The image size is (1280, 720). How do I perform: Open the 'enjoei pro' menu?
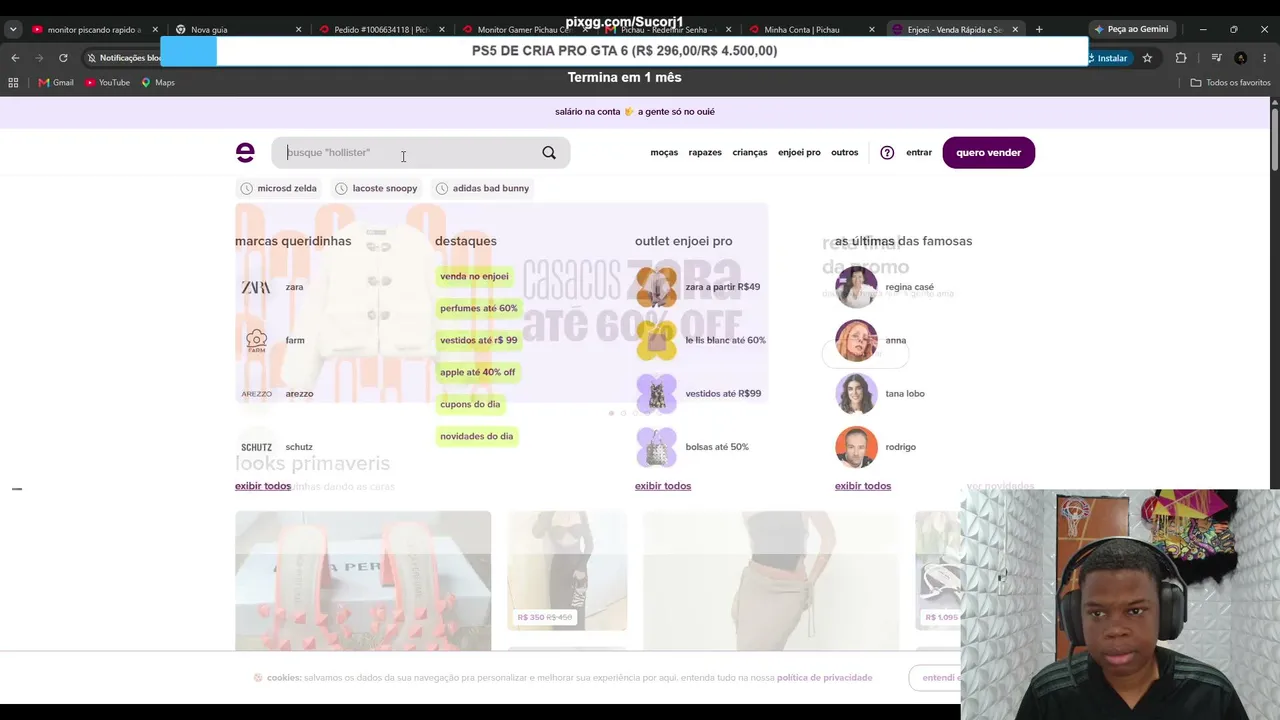(799, 153)
